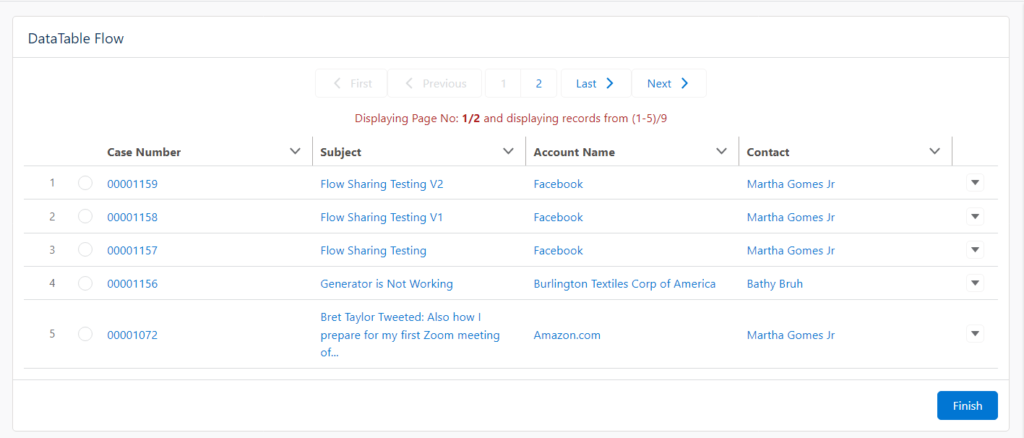
Task: Open row actions menu for case 00001159
Action: [x=975, y=183]
